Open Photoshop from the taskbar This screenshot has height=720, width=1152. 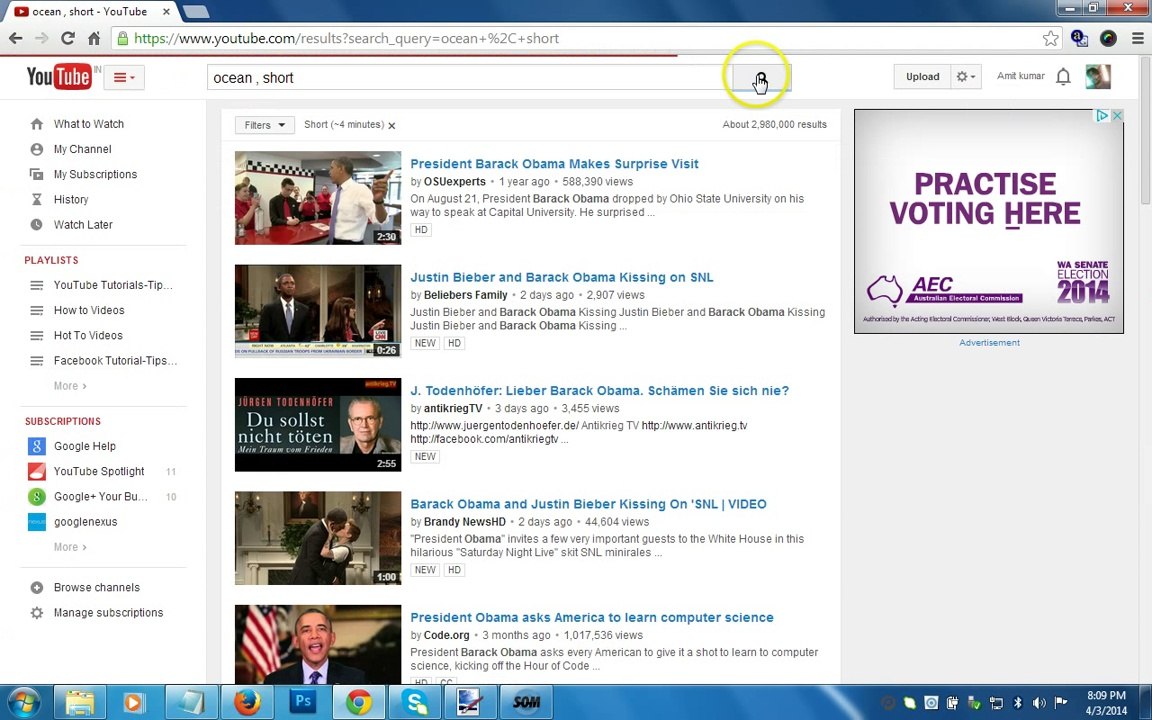[x=303, y=702]
